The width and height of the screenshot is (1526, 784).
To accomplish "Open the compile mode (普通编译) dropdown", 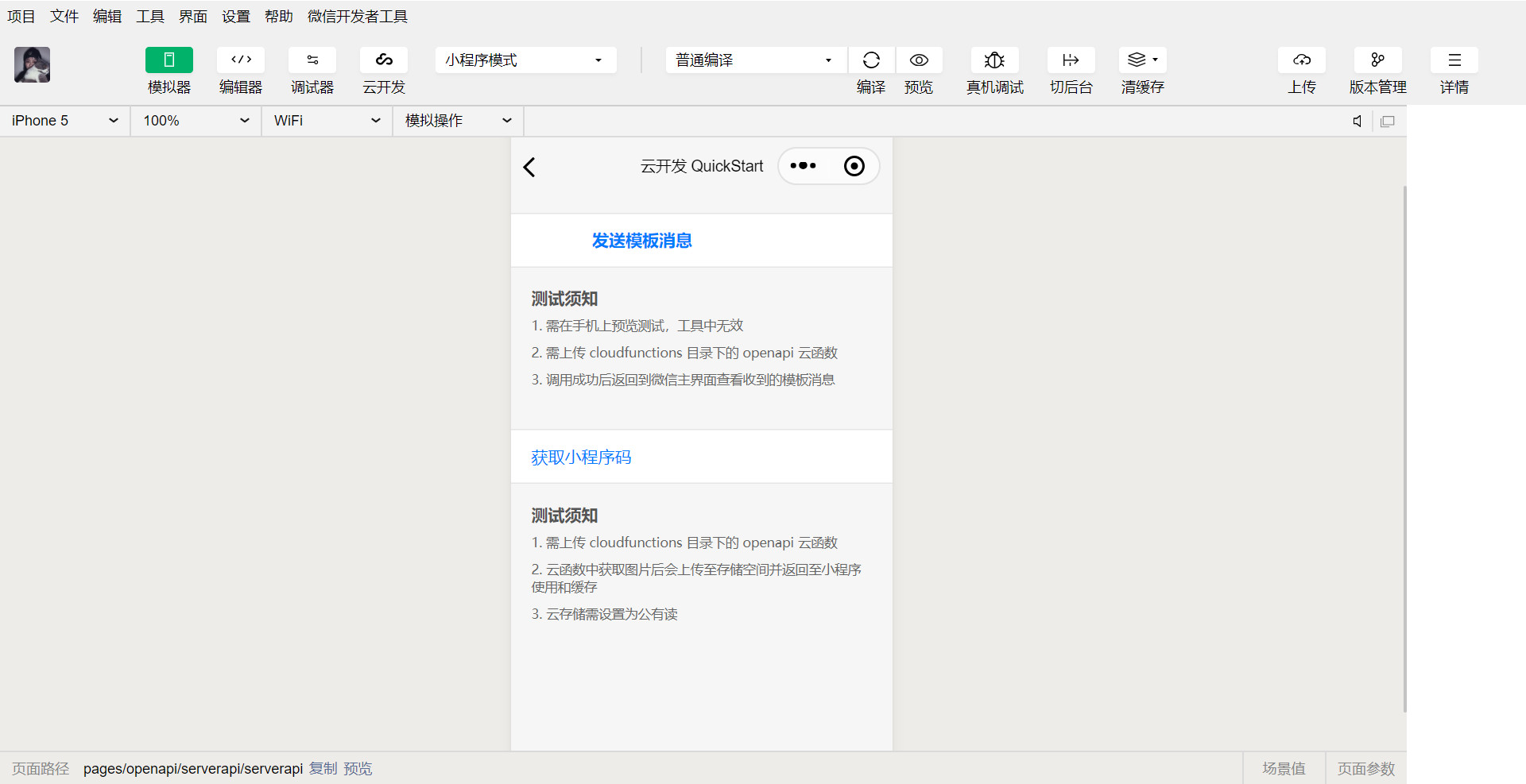I will (x=756, y=60).
